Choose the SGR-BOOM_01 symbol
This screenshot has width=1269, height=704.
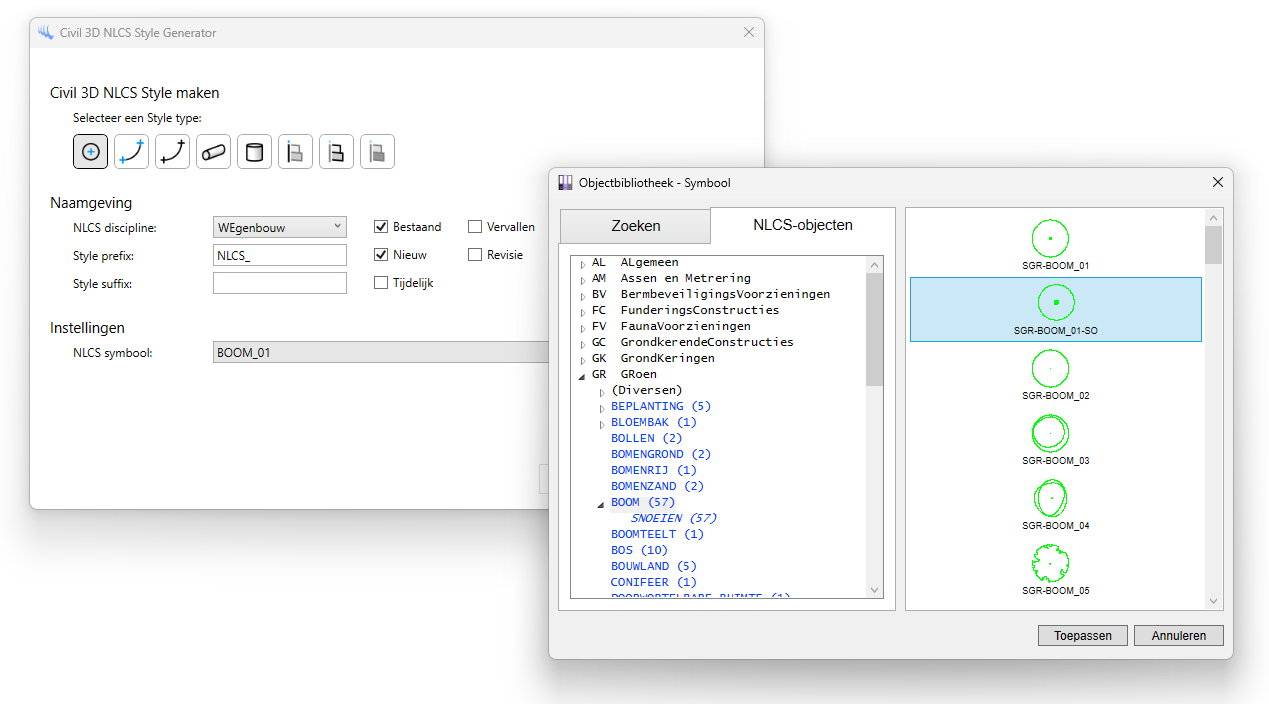[x=1050, y=245]
